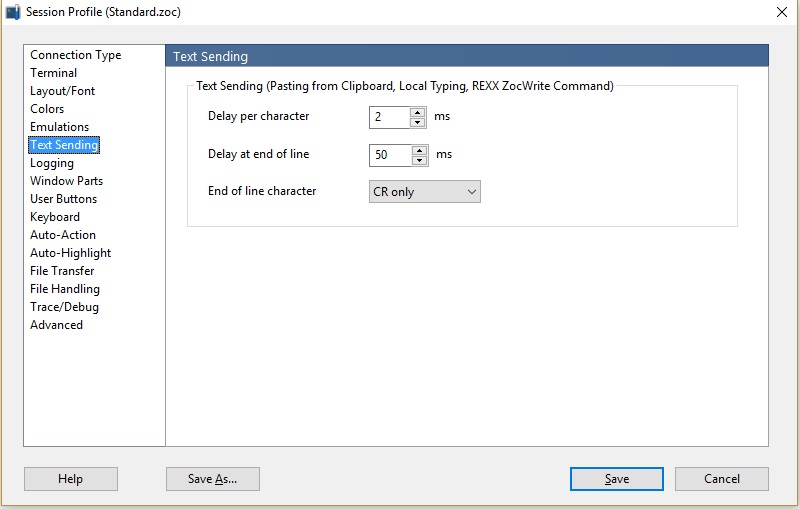This screenshot has width=800, height=509.
Task: Cancel the session profile dialog
Action: point(721,479)
